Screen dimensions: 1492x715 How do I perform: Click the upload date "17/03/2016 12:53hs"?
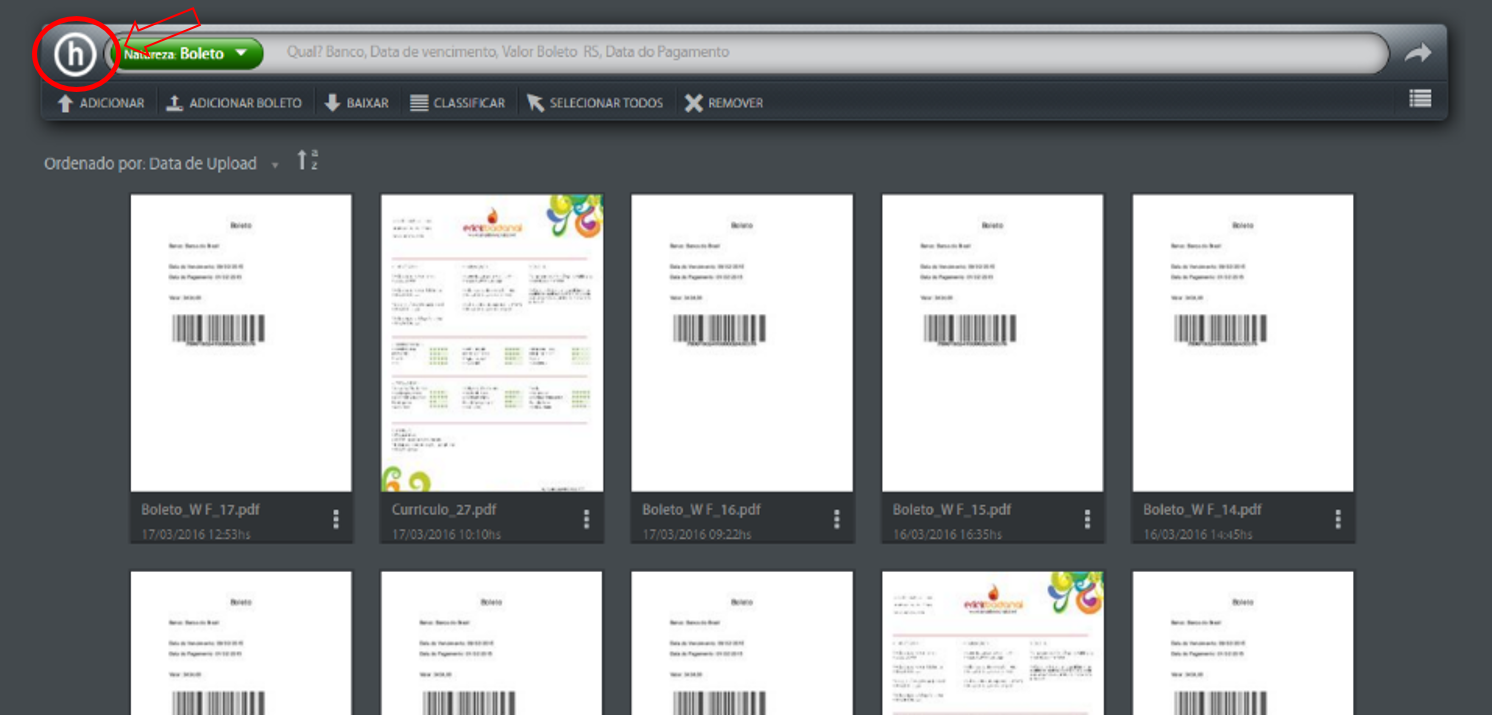(x=196, y=534)
